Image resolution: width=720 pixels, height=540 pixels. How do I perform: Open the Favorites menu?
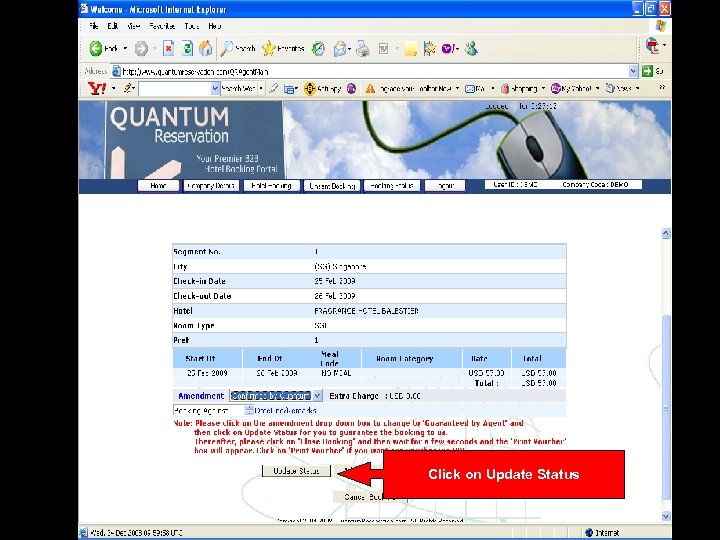[x=162, y=26]
